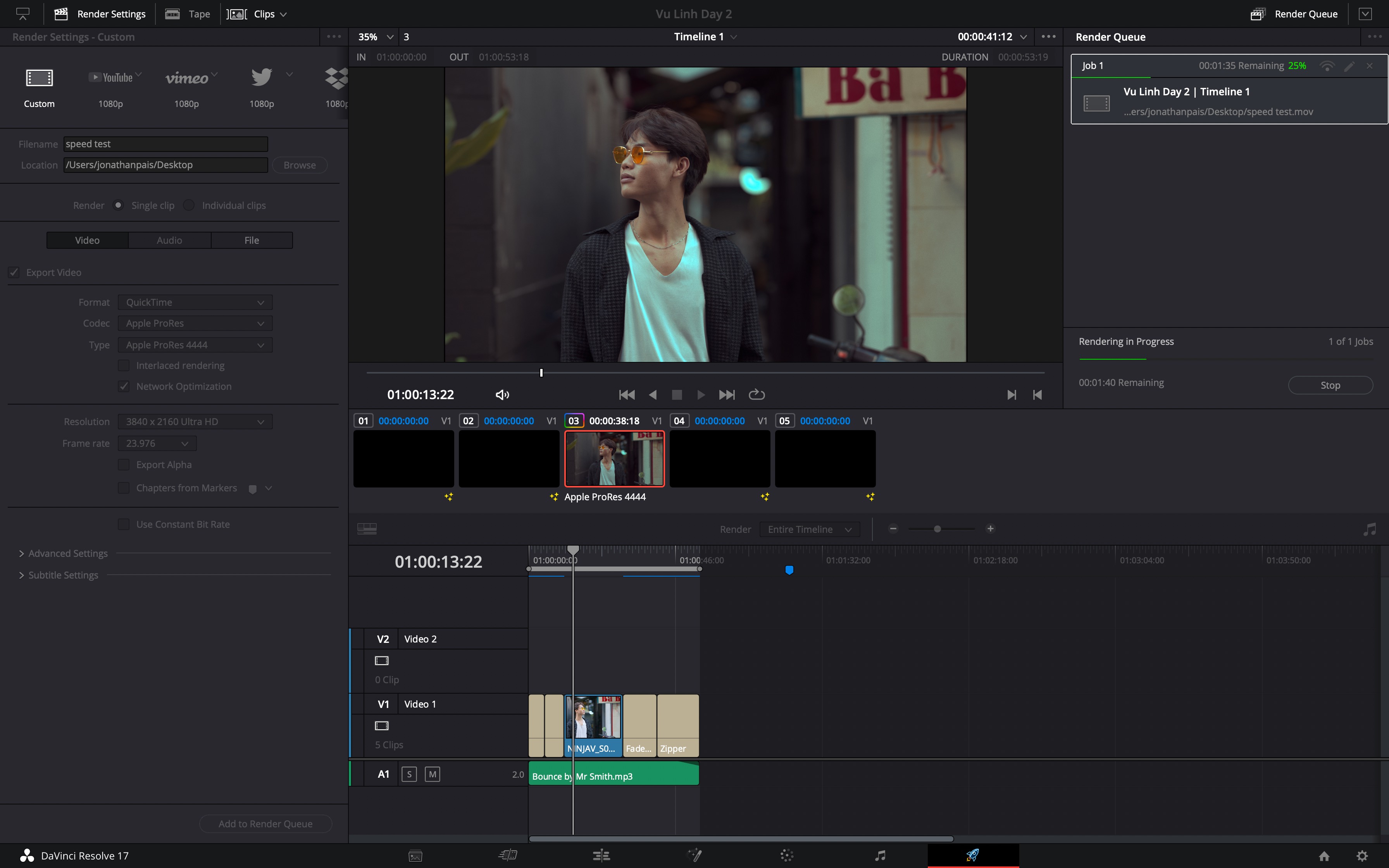Click the Deliver page rocket icon
Screen dimensions: 1389x868
(x=971, y=855)
